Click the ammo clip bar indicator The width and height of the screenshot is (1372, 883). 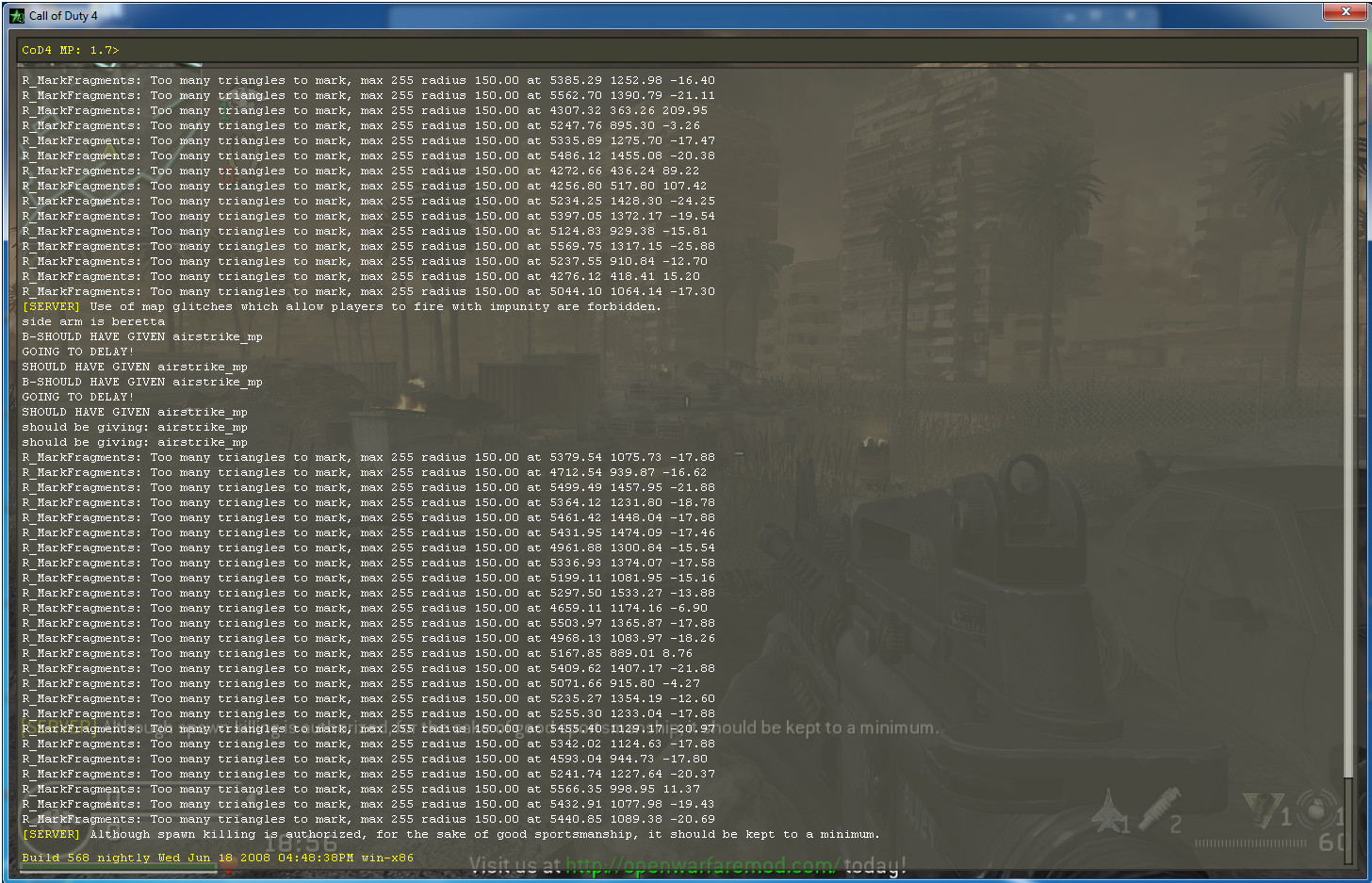(x=1250, y=842)
